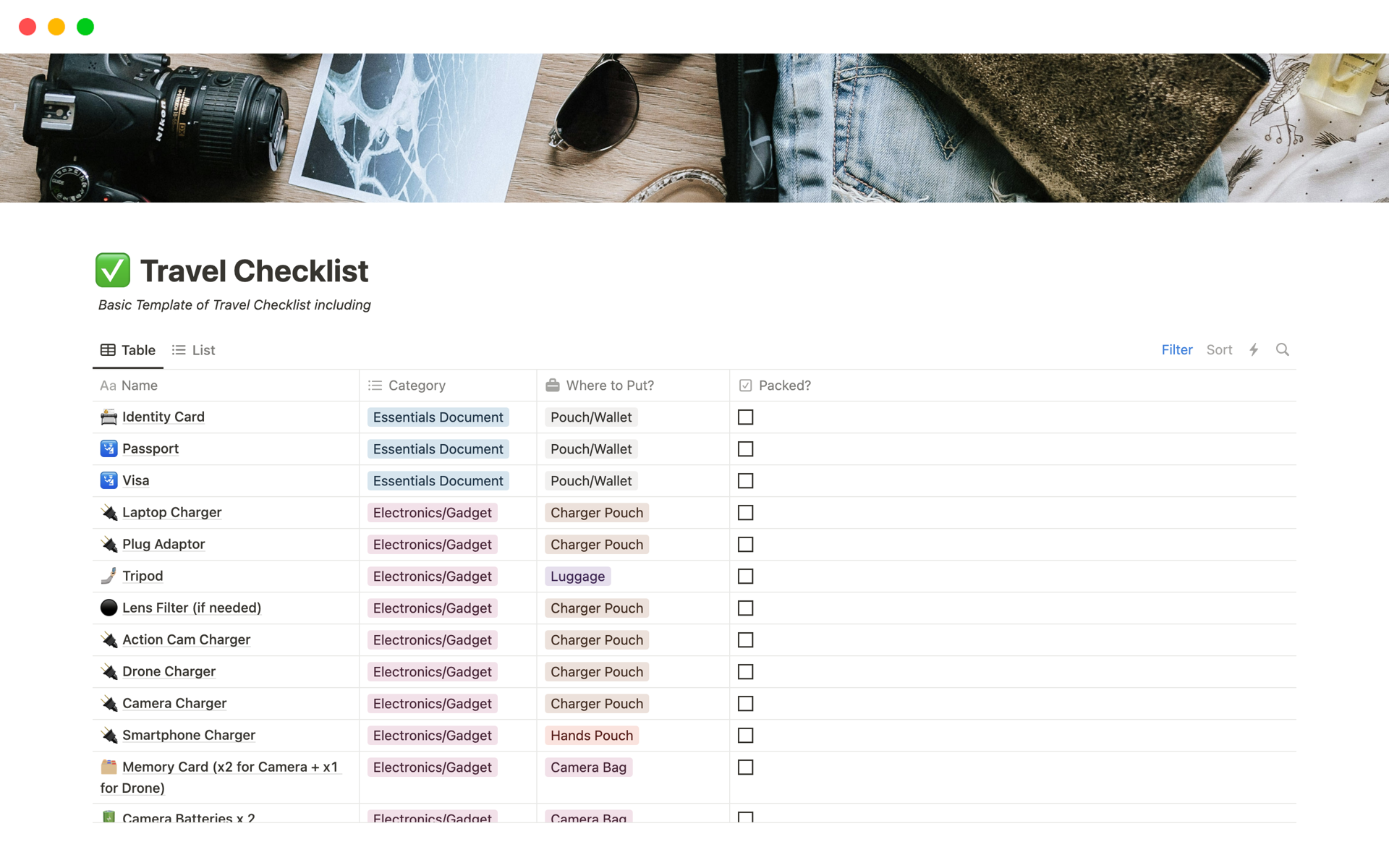This screenshot has width=1389, height=868.
Task: Toggle Packed checkbox for Laptop Charger
Action: [745, 512]
